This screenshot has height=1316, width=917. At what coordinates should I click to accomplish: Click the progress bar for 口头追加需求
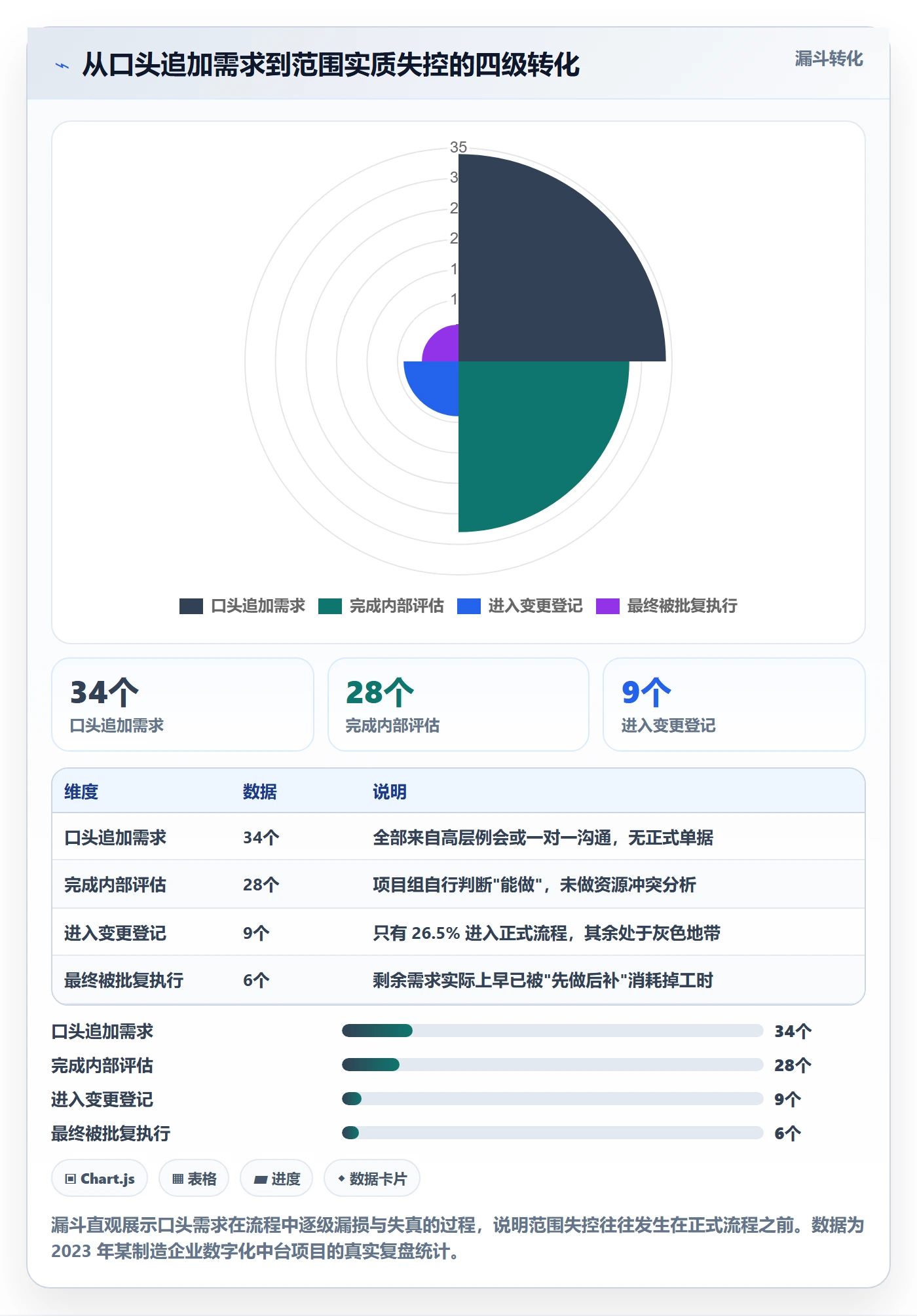(x=553, y=1031)
